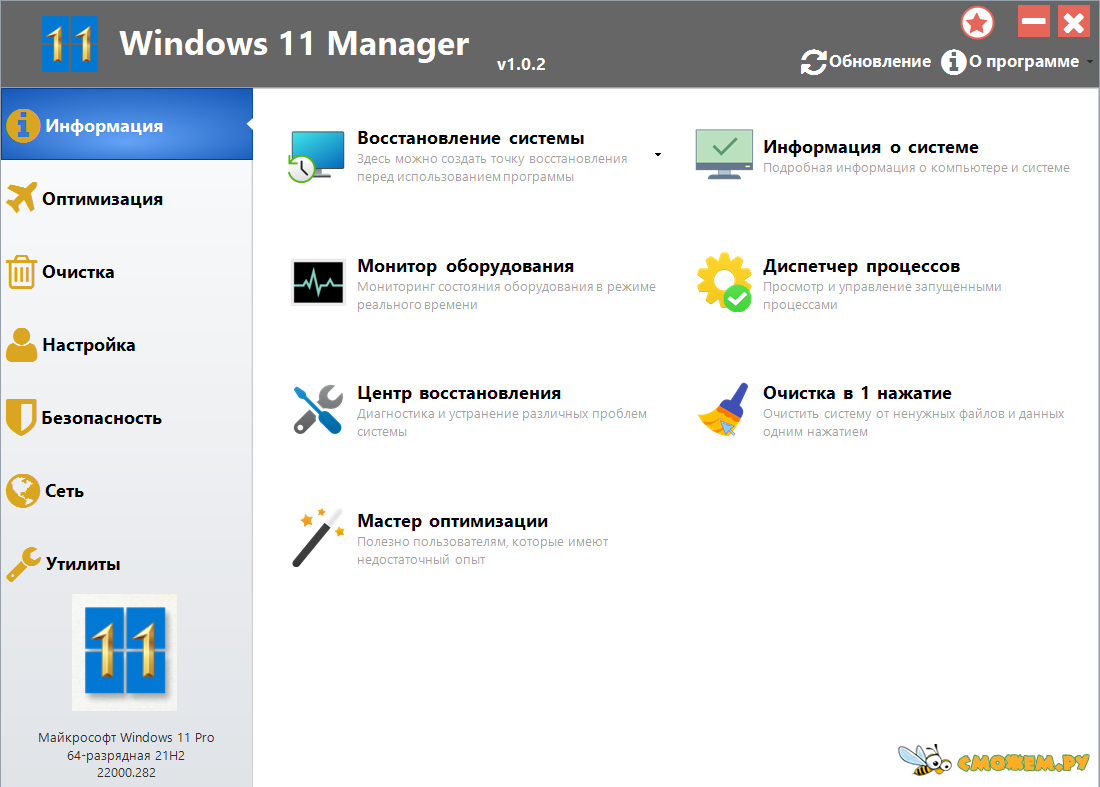This screenshot has width=1100, height=787.
Task: Click the Hardware Monitor pulse icon
Action: pyautogui.click(x=318, y=282)
